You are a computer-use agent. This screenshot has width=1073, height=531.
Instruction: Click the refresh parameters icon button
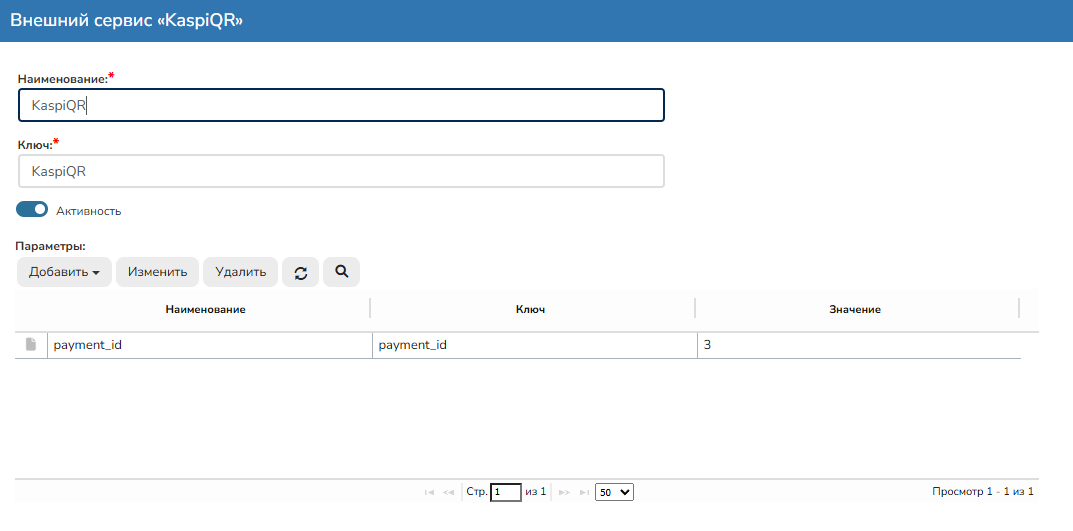click(x=300, y=272)
